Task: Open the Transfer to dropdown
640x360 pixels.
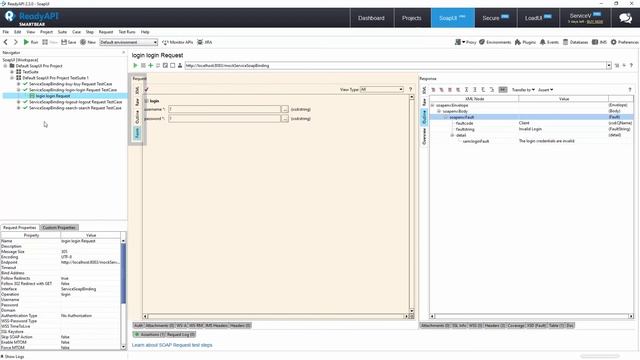Action: point(523,89)
